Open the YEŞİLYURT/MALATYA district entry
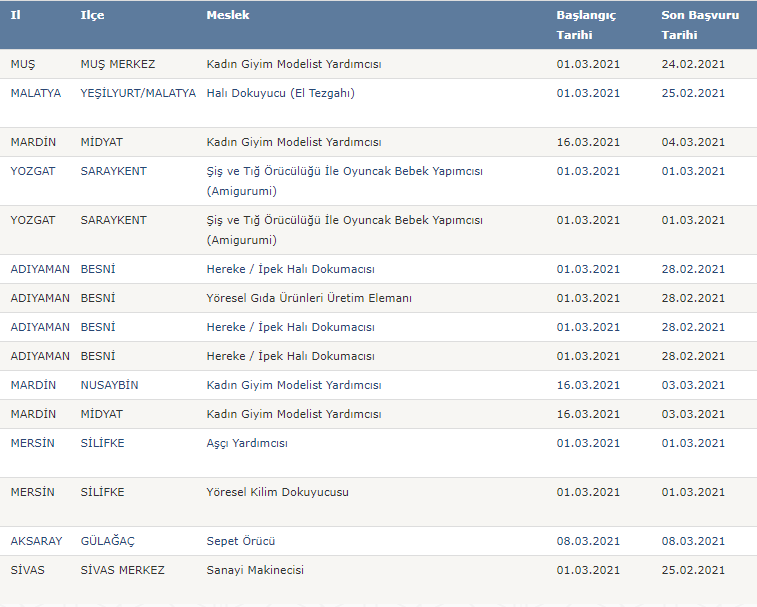The width and height of the screenshot is (757, 607). (x=138, y=93)
